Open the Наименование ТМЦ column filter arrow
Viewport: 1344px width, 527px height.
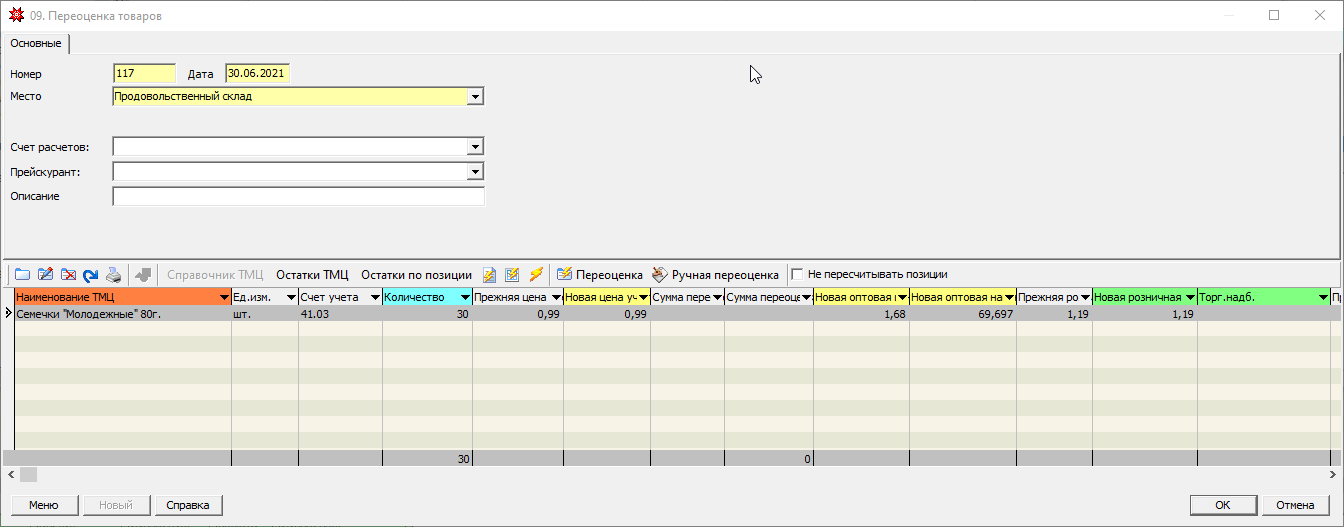click(223, 297)
